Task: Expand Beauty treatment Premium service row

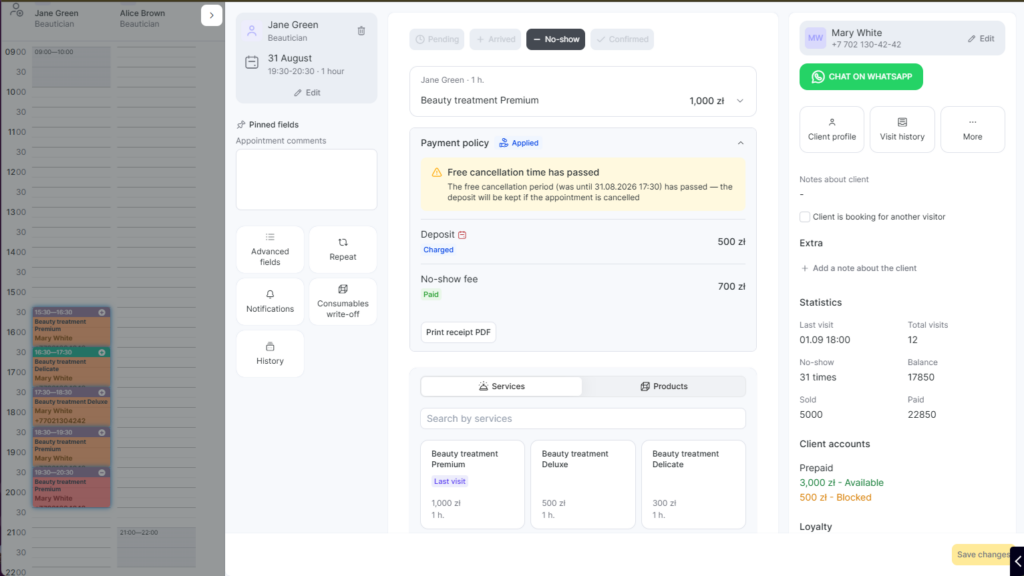Action: 740,101
